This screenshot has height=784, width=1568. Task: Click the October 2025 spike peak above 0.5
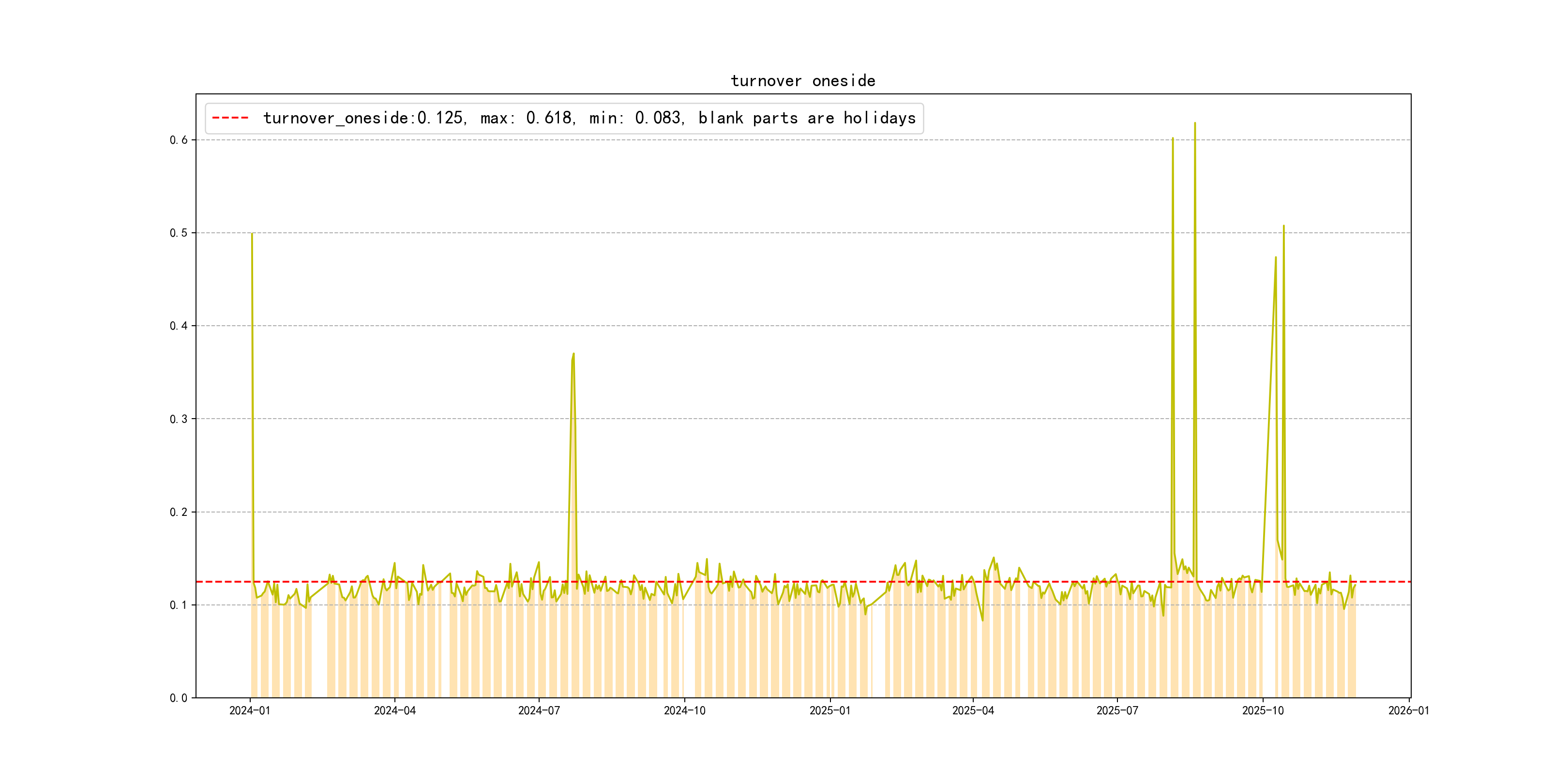(1284, 226)
